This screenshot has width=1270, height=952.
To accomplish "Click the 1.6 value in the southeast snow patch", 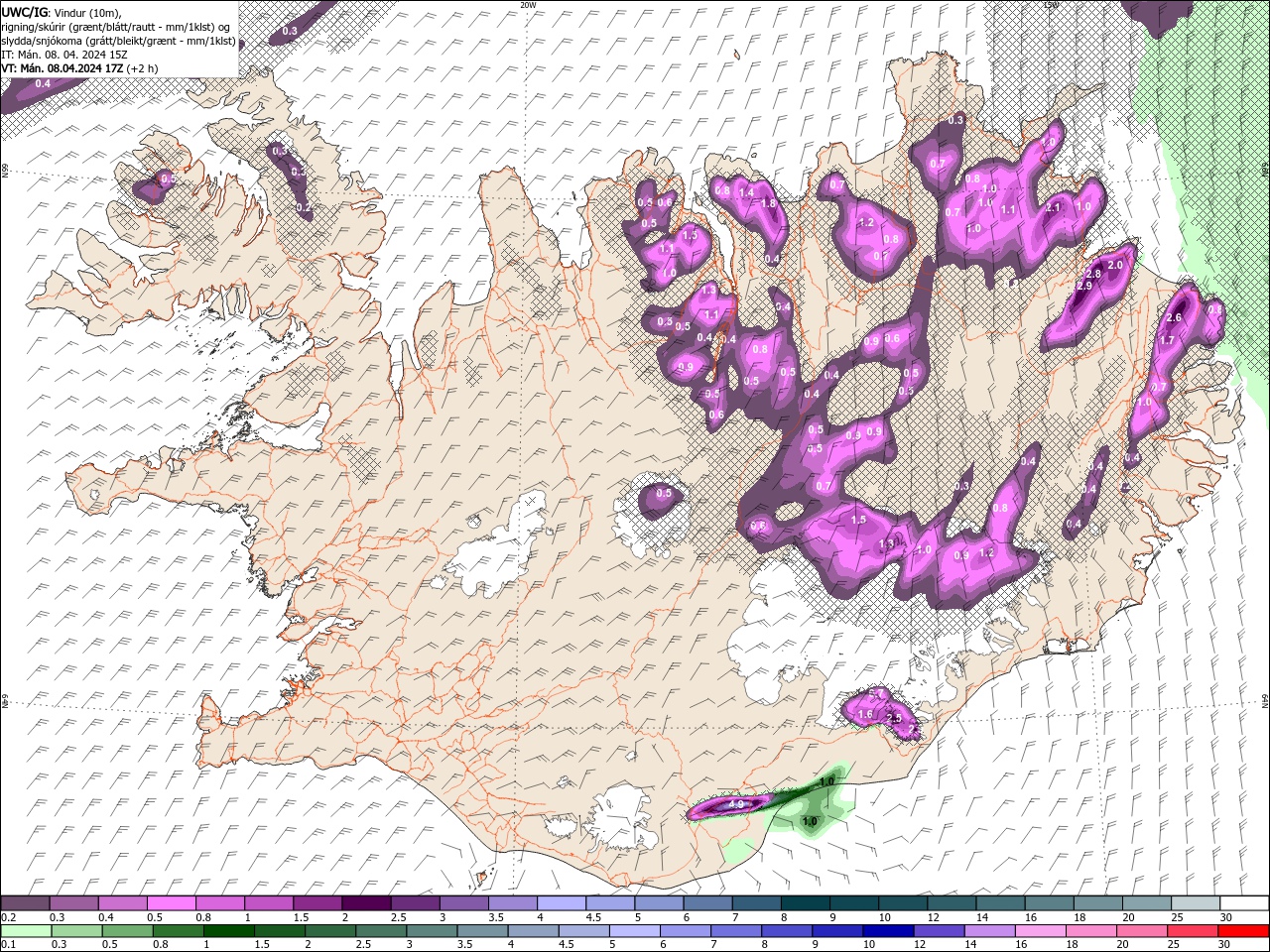I will (x=864, y=714).
